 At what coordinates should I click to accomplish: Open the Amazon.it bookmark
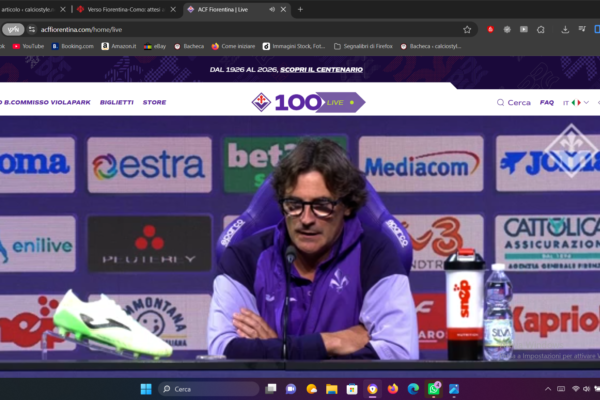click(119, 46)
